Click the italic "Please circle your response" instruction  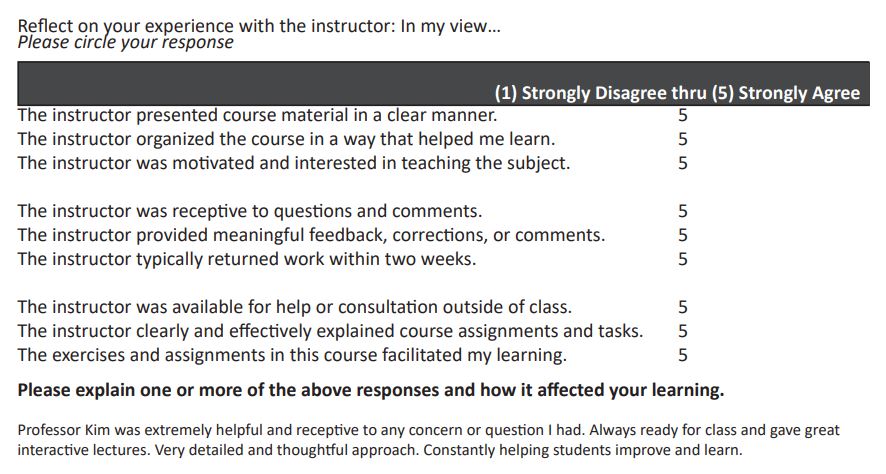pyautogui.click(x=126, y=42)
